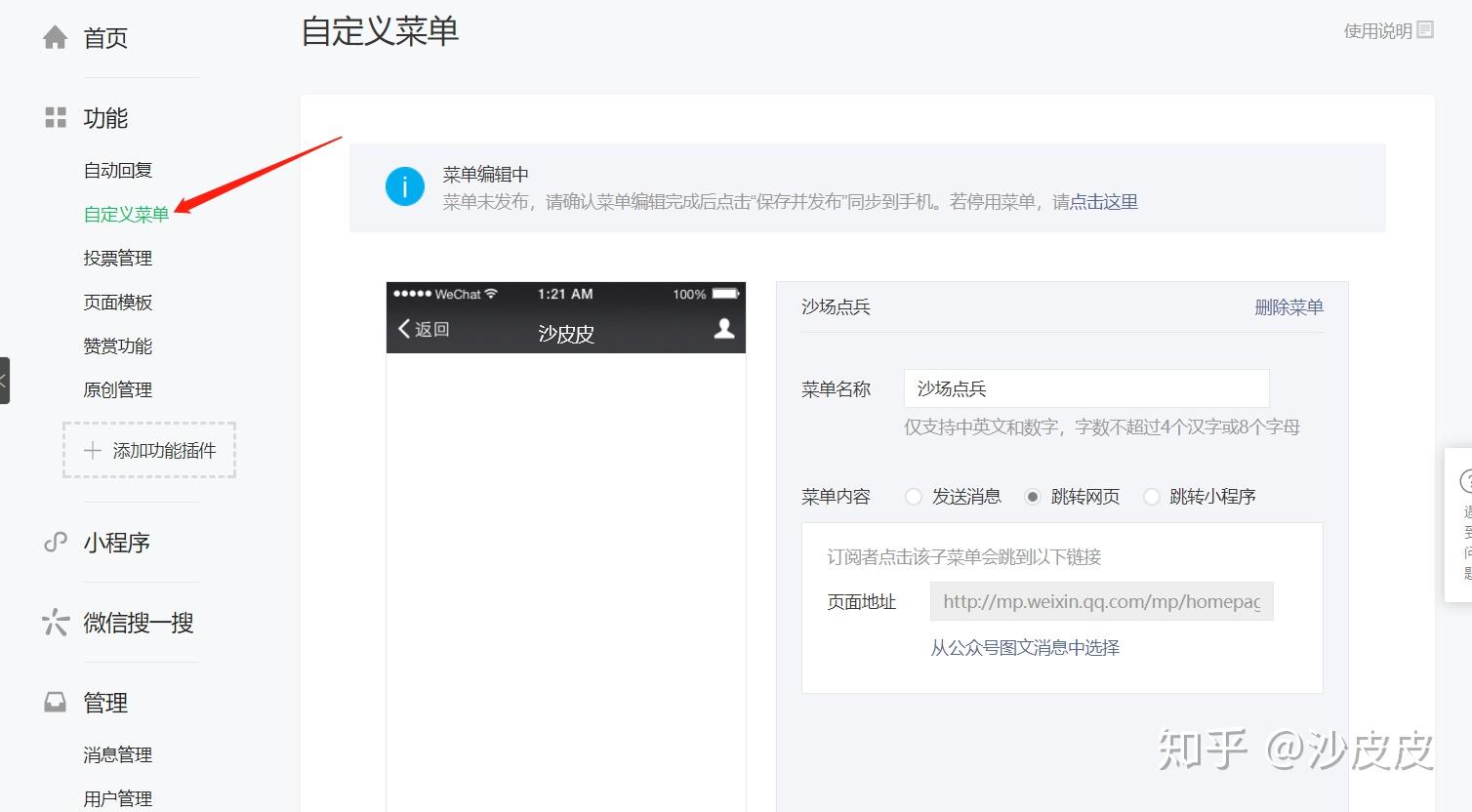Open the 管理 section heading
Image resolution: width=1472 pixels, height=812 pixels.
(105, 703)
